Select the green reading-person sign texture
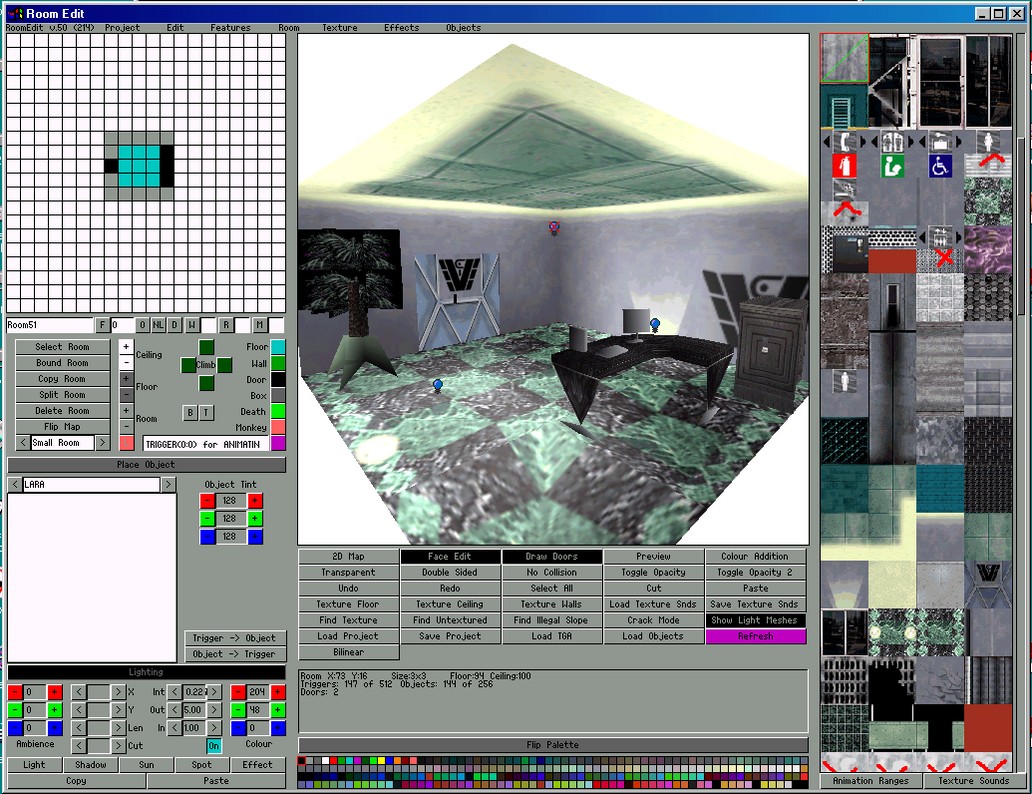This screenshot has width=1032, height=794. click(892, 165)
